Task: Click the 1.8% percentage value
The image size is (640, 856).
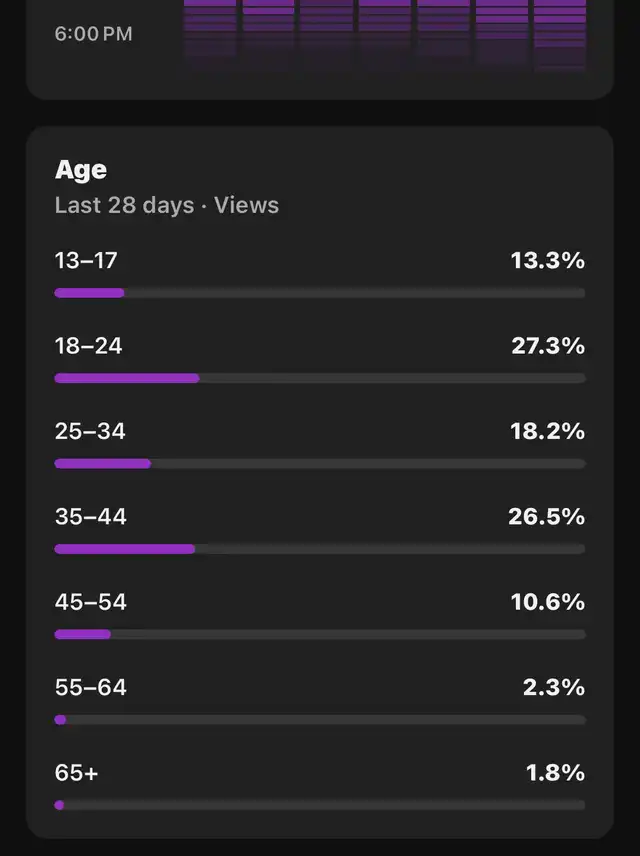Action: pyautogui.click(x=554, y=773)
